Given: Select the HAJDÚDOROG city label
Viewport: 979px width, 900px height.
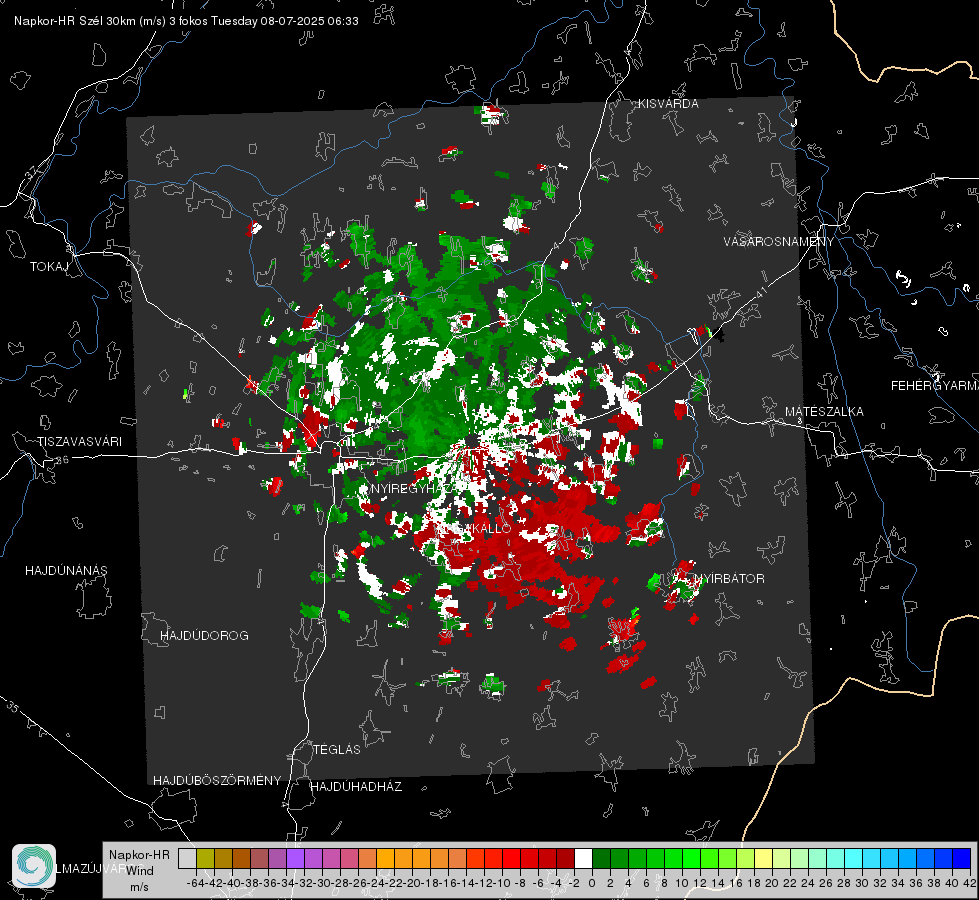Looking at the screenshot, I should 204,636.
